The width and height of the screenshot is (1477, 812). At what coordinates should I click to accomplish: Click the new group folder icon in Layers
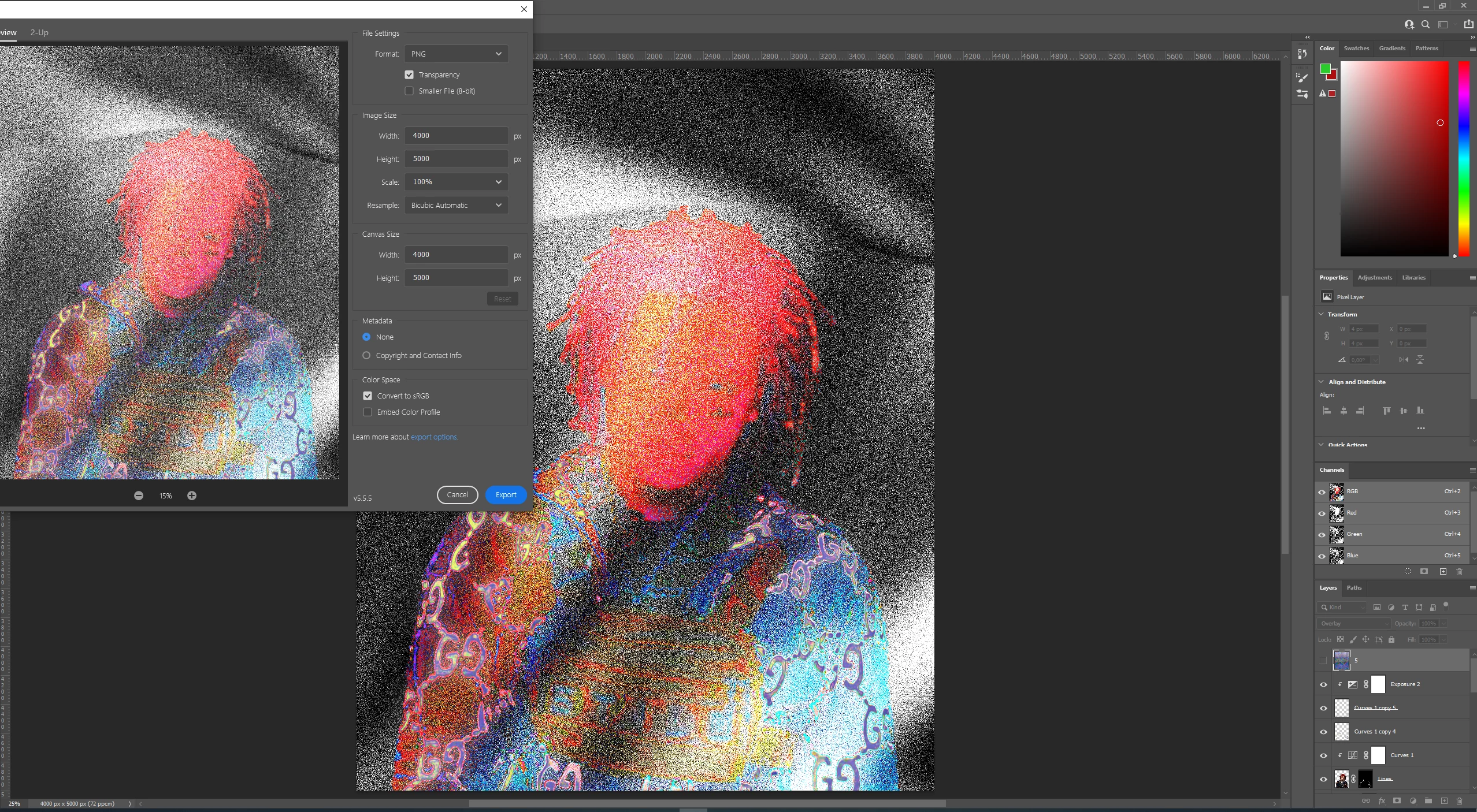click(1428, 801)
